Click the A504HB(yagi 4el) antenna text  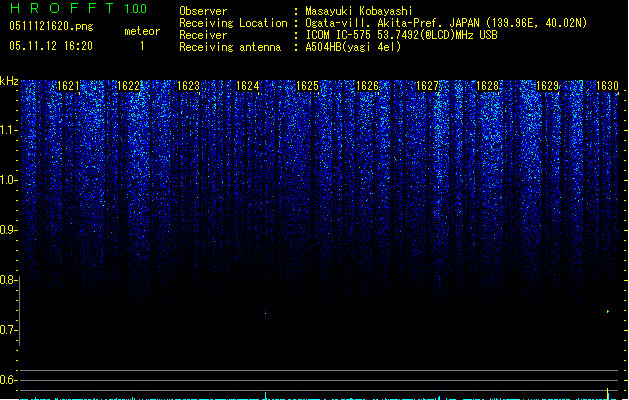tap(353, 47)
